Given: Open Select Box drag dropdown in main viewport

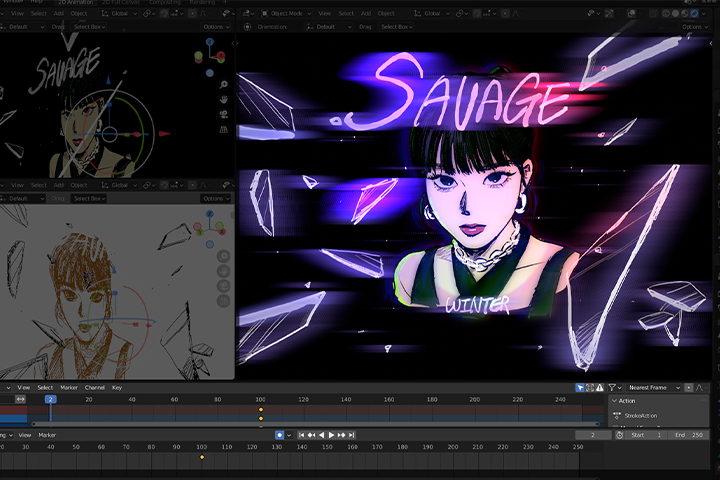Looking at the screenshot, I should (397, 27).
